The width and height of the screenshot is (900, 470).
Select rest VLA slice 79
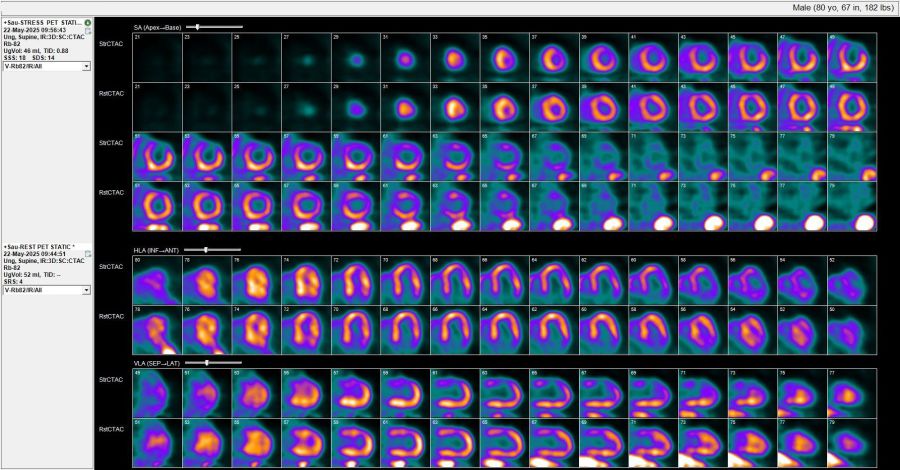(851, 443)
